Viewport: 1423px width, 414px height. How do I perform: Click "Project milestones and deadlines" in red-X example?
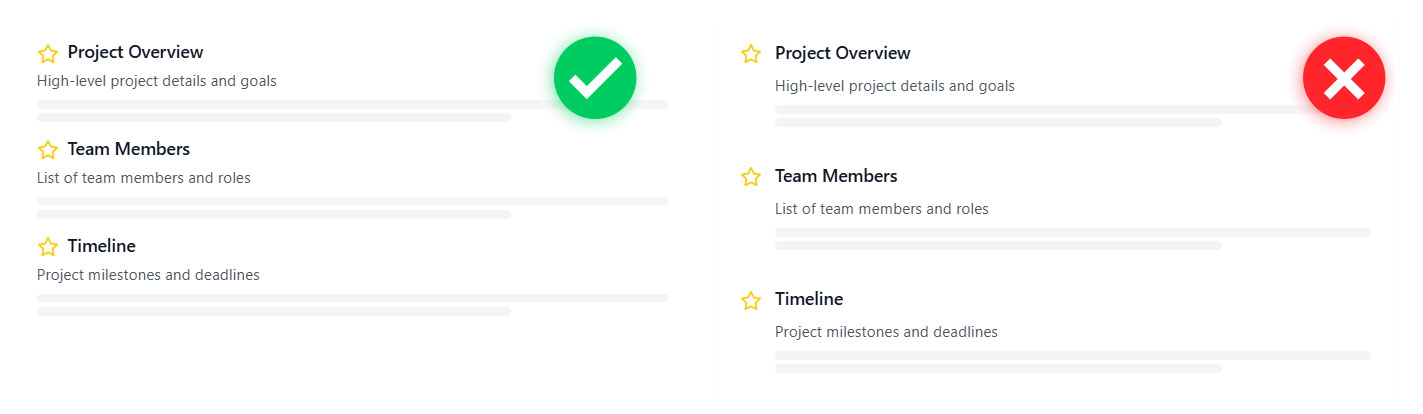point(886,332)
